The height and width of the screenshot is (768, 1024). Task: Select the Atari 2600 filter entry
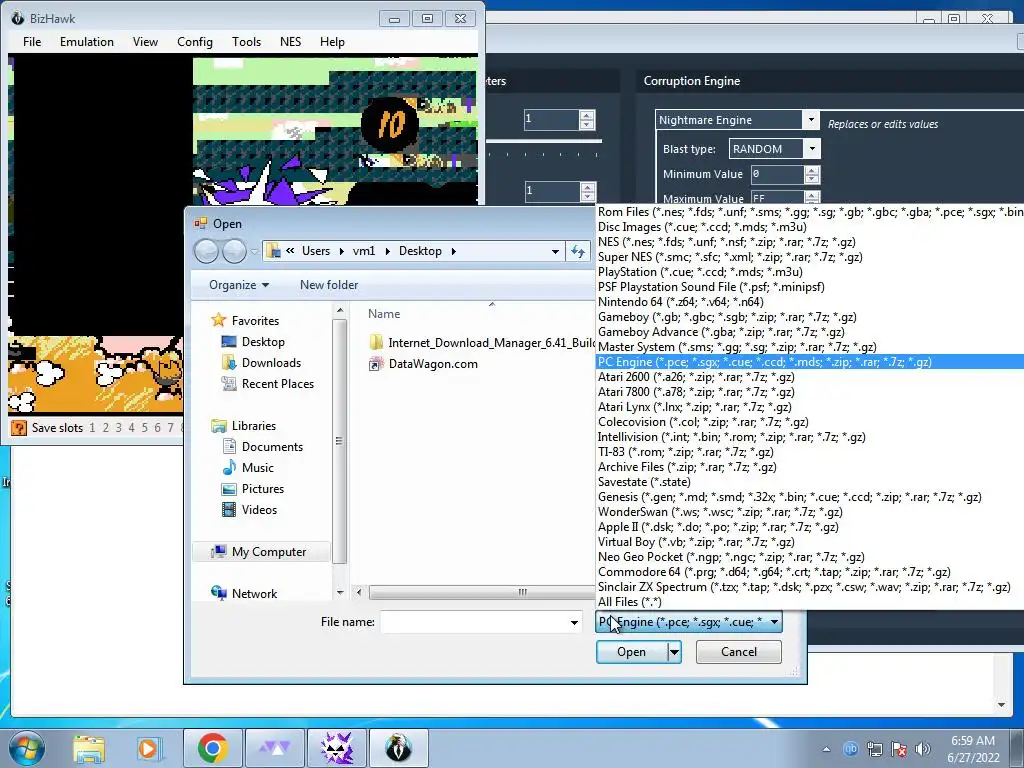click(x=810, y=377)
